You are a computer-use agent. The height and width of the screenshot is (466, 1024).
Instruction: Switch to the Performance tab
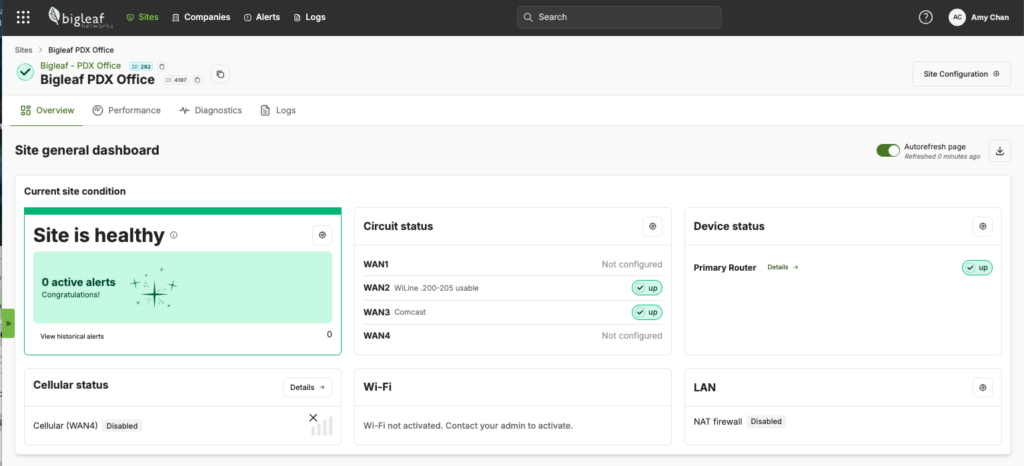[x=126, y=110]
